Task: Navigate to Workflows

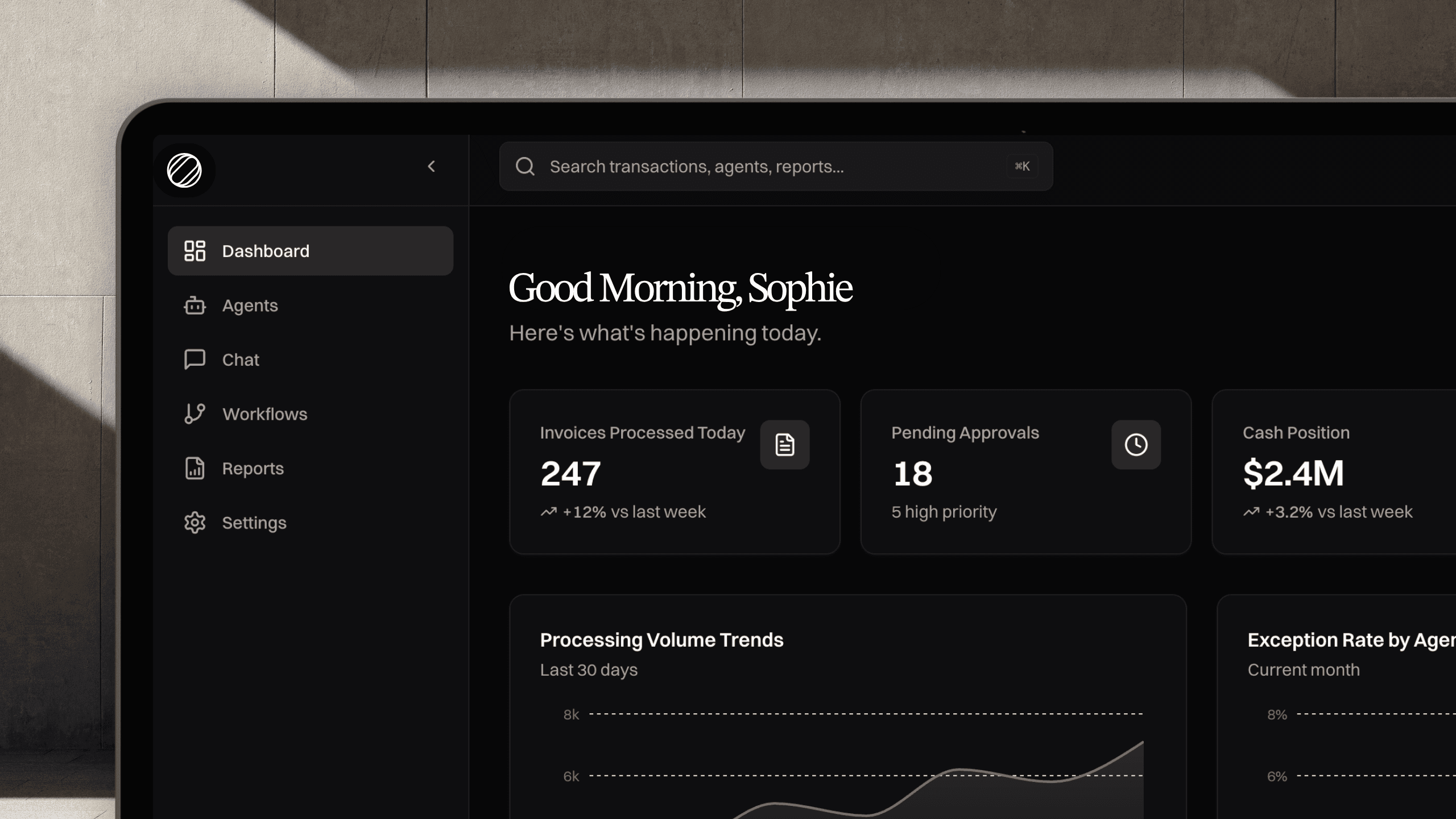Action: [311, 414]
